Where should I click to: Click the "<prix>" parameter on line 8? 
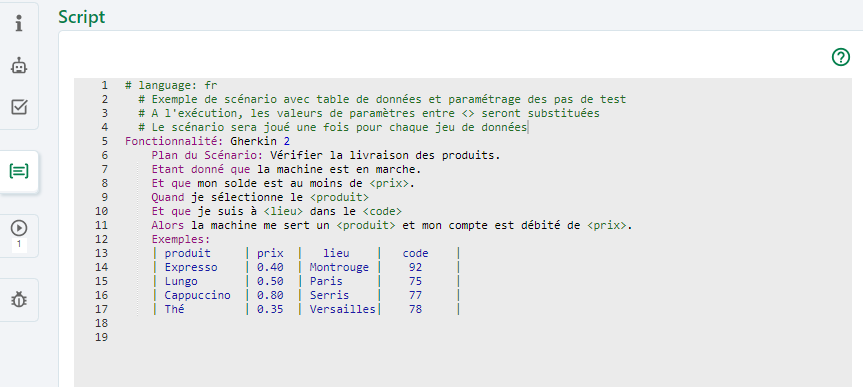389,183
